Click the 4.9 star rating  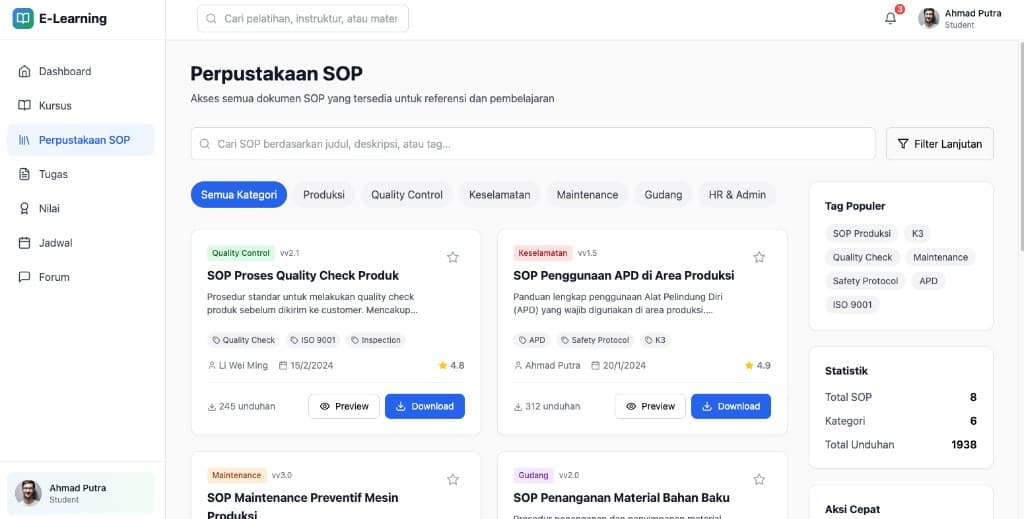coord(758,366)
